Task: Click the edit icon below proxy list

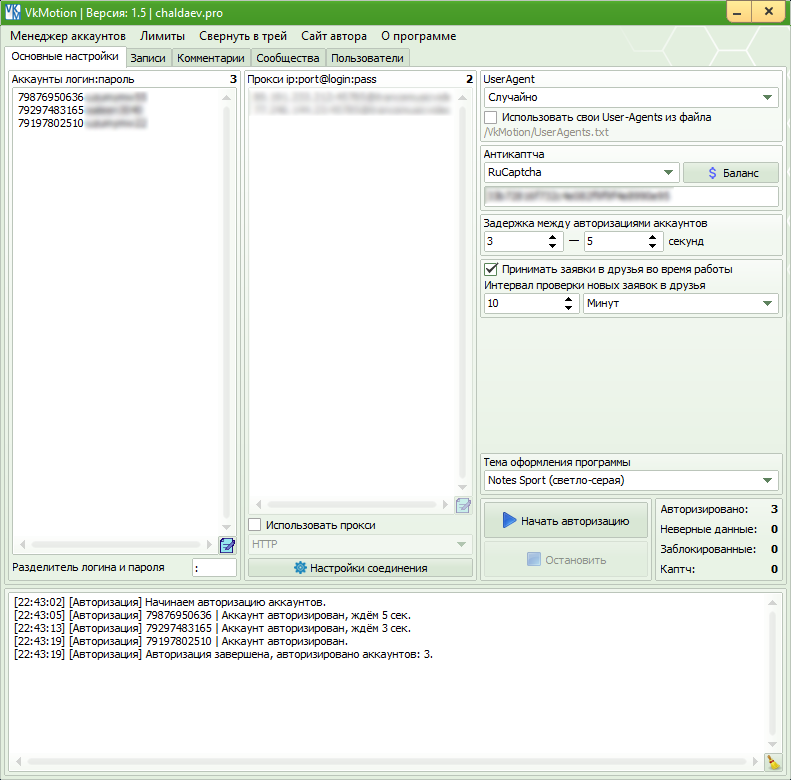Action: pos(462,505)
